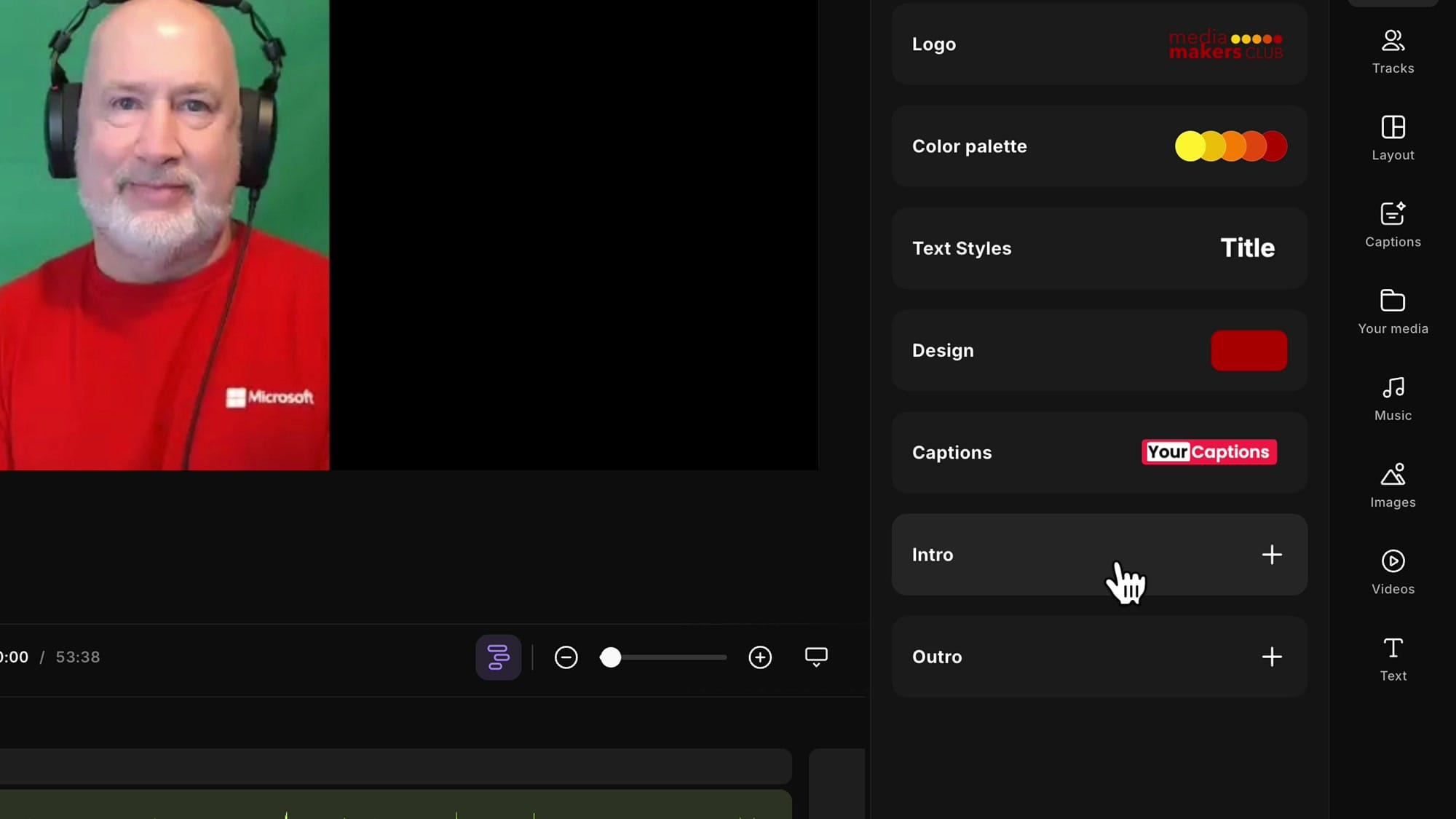The image size is (1456, 819).
Task: Open the display options dropdown
Action: pos(816,657)
